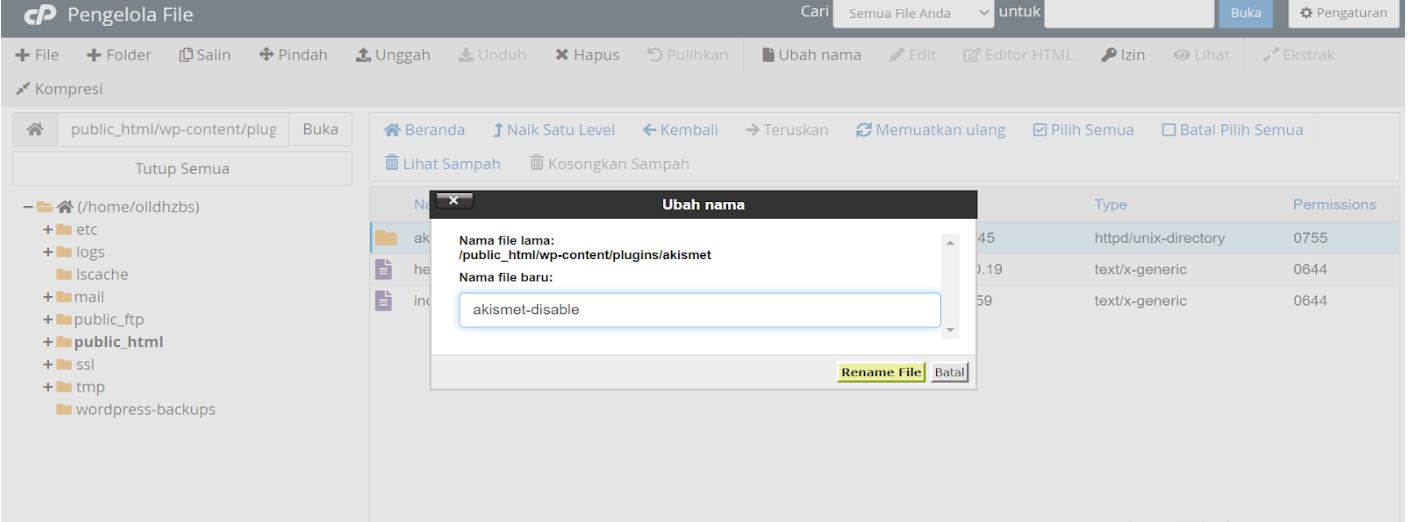Image resolution: width=1409 pixels, height=522 pixels.
Task: Click the Rename File button
Action: pos(881,372)
